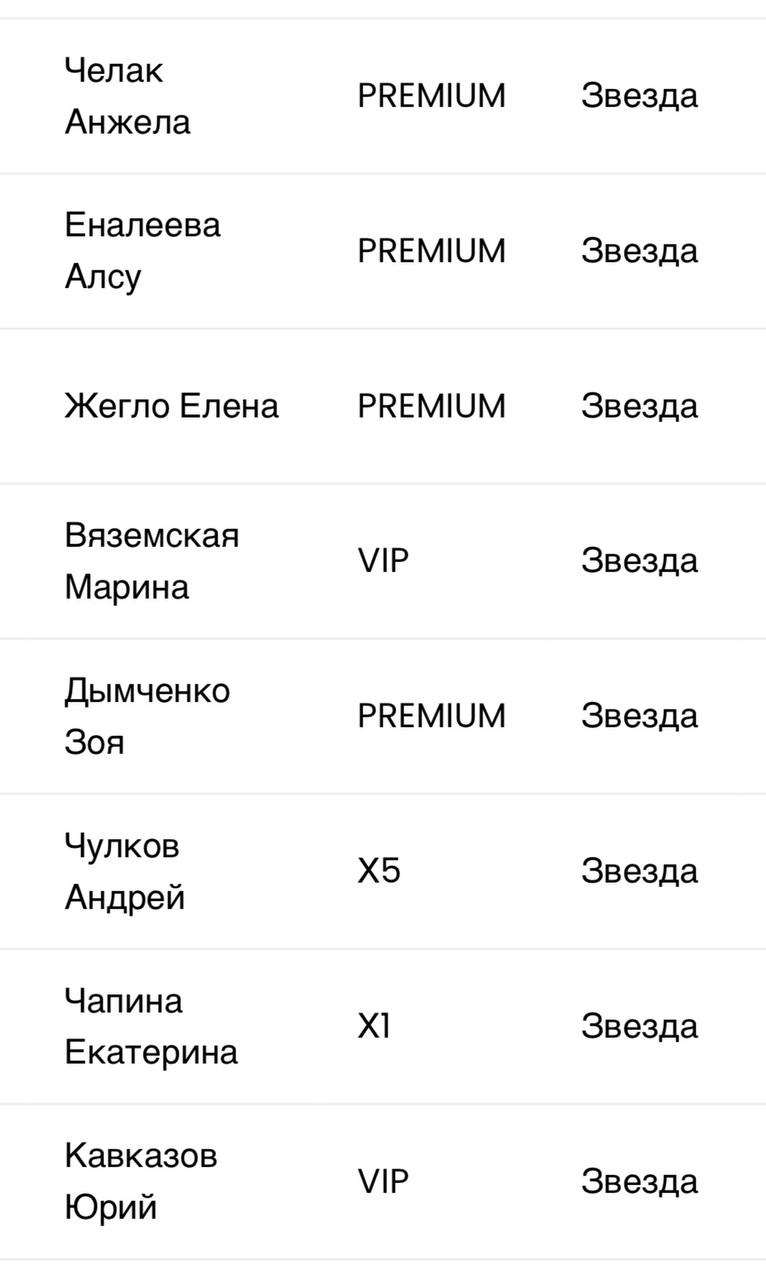Screen dimensions: 766x1280
Task: Click Звезда in Вяземская Марина row
Action: tap(639, 561)
